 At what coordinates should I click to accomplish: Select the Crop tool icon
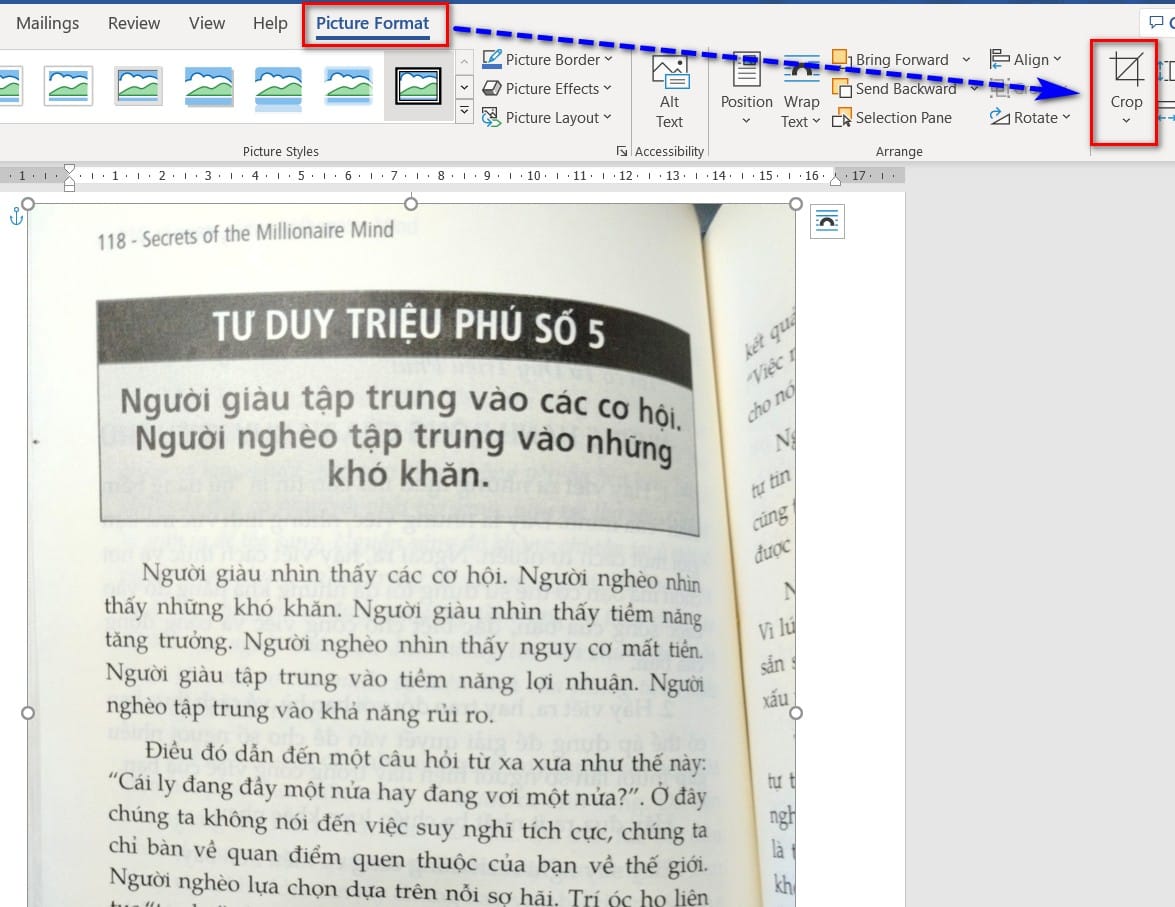(x=1126, y=70)
